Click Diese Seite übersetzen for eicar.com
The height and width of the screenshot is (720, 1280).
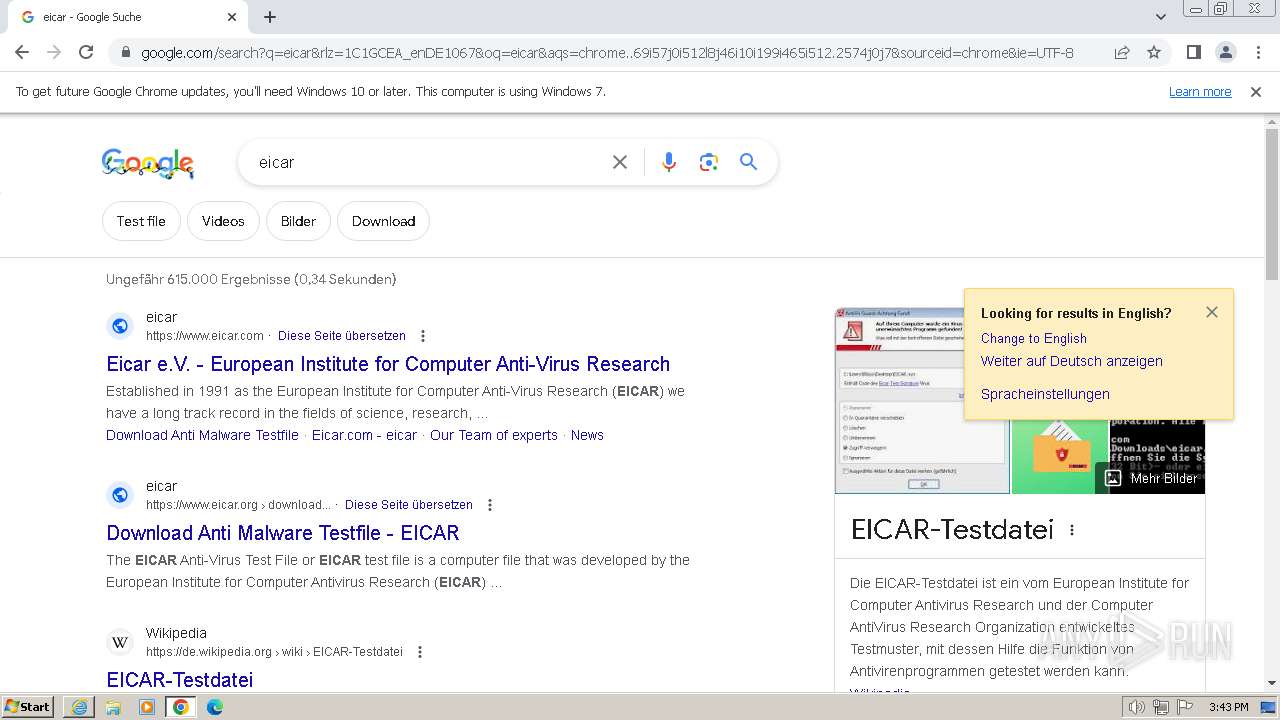(x=342, y=336)
